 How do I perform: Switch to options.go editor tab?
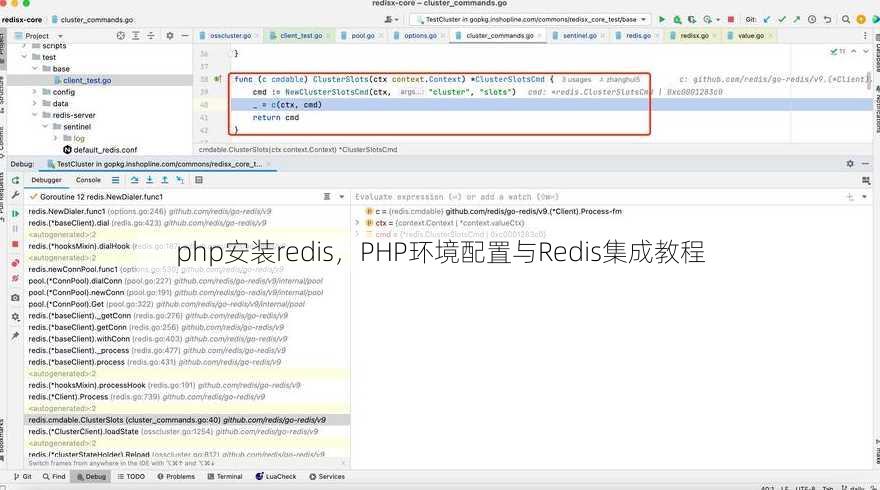[418, 35]
